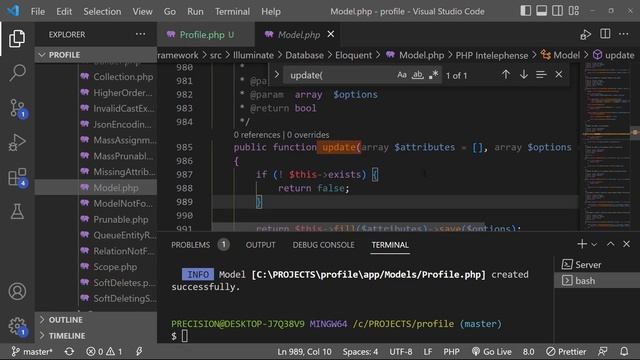The width and height of the screenshot is (640, 360).
Task: Toggle primary side bar layout icon
Action: pyautogui.click(x=526, y=11)
